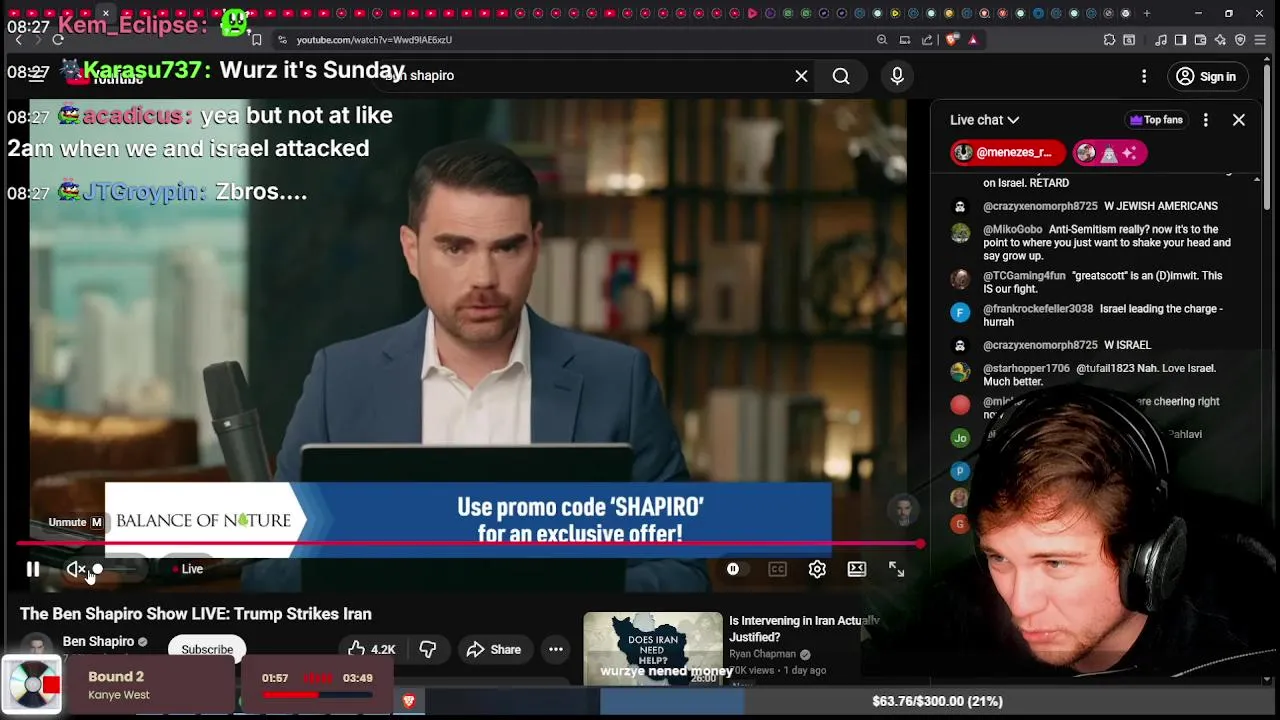
Task: Reload the page with browser refresh
Action: pos(58,40)
